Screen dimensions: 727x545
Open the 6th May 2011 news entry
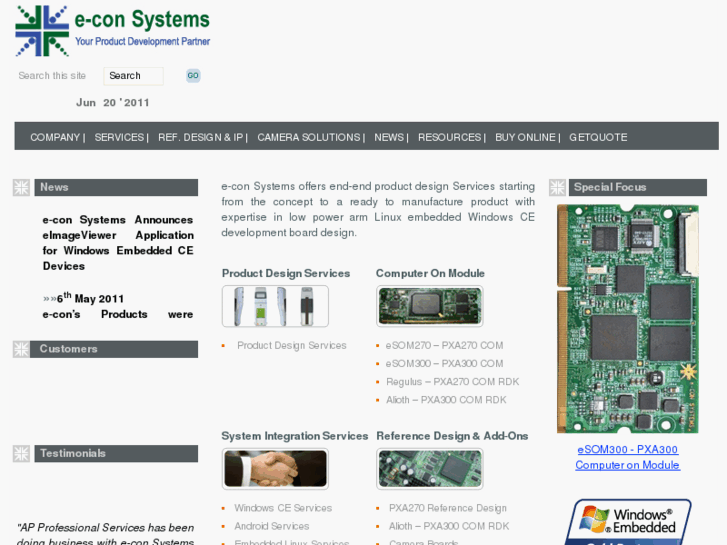[x=90, y=298]
